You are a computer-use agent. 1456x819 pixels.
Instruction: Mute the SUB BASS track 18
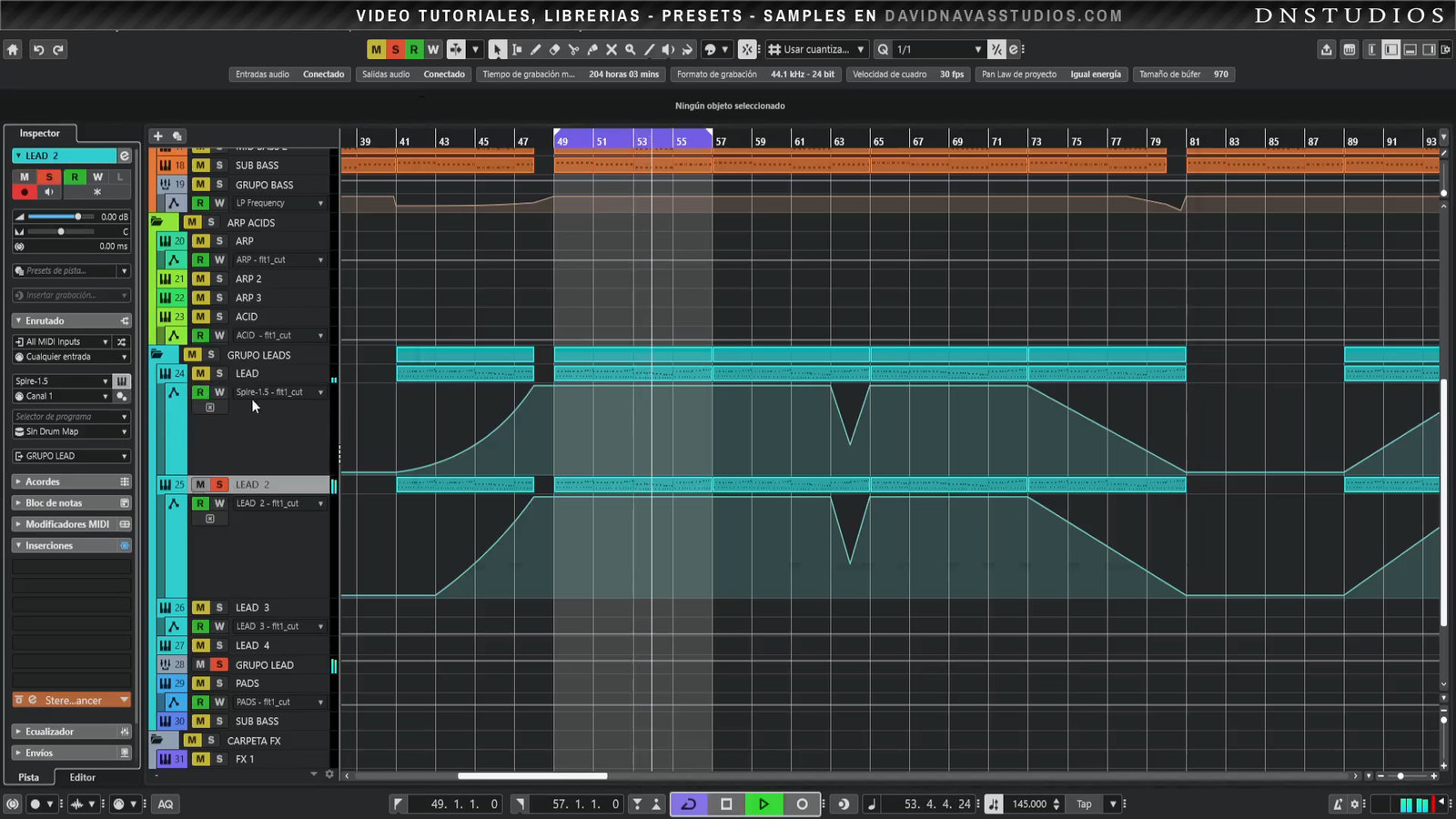pyautogui.click(x=200, y=166)
